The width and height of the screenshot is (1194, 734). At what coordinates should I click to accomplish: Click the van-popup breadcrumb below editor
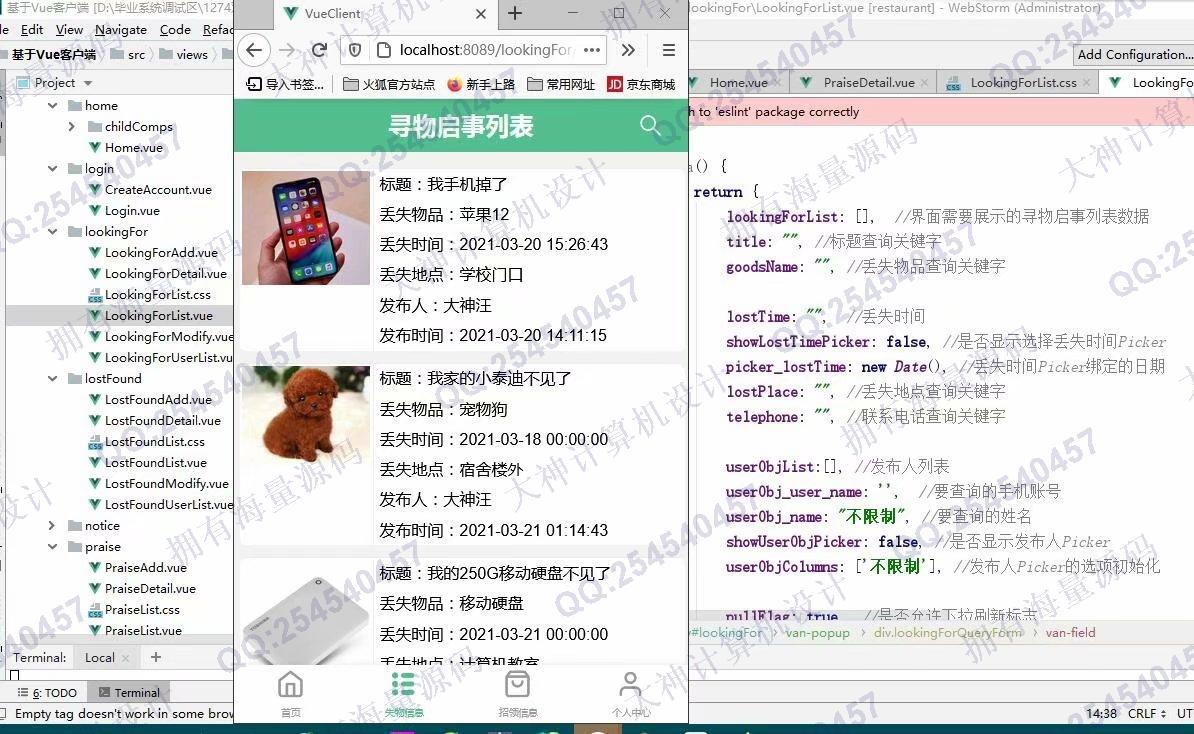tap(817, 633)
